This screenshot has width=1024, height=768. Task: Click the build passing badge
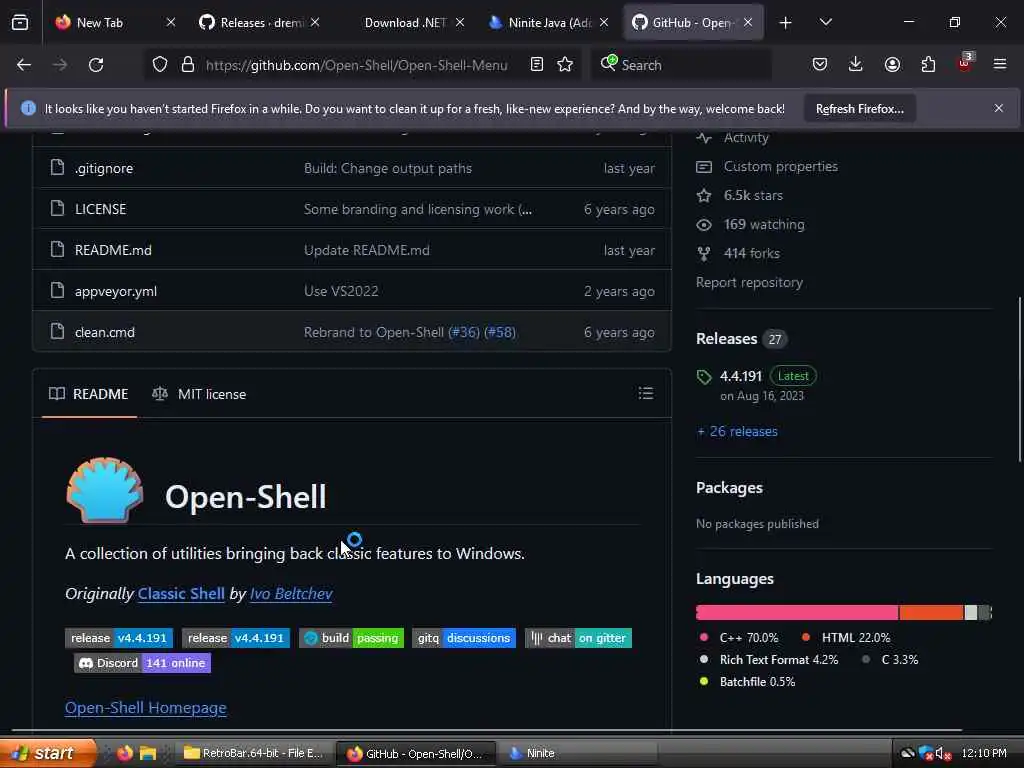click(x=351, y=638)
